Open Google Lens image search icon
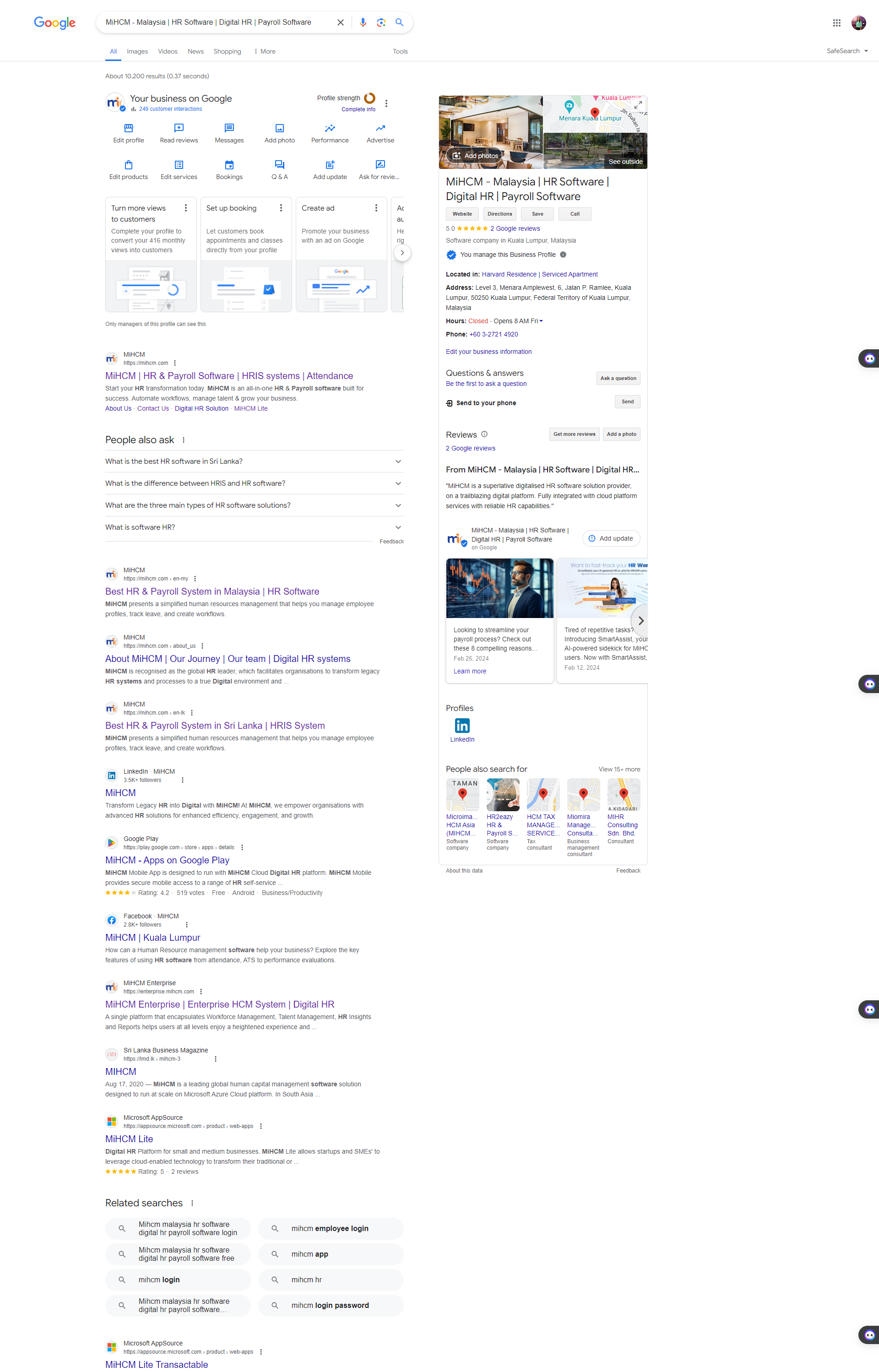Viewport: 879px width, 1372px height. 381,22
